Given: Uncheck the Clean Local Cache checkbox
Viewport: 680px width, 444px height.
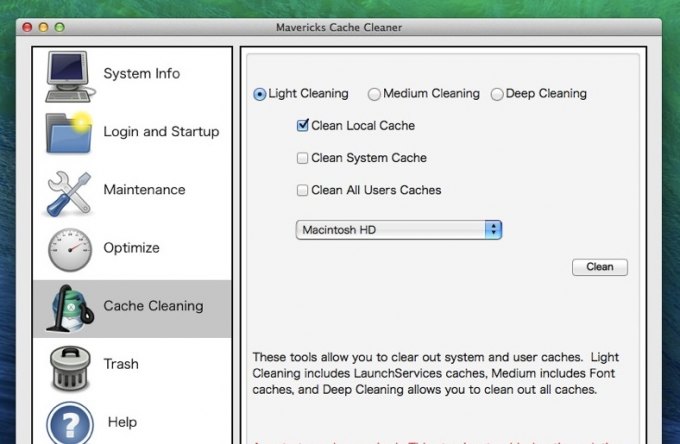Looking at the screenshot, I should [302, 125].
